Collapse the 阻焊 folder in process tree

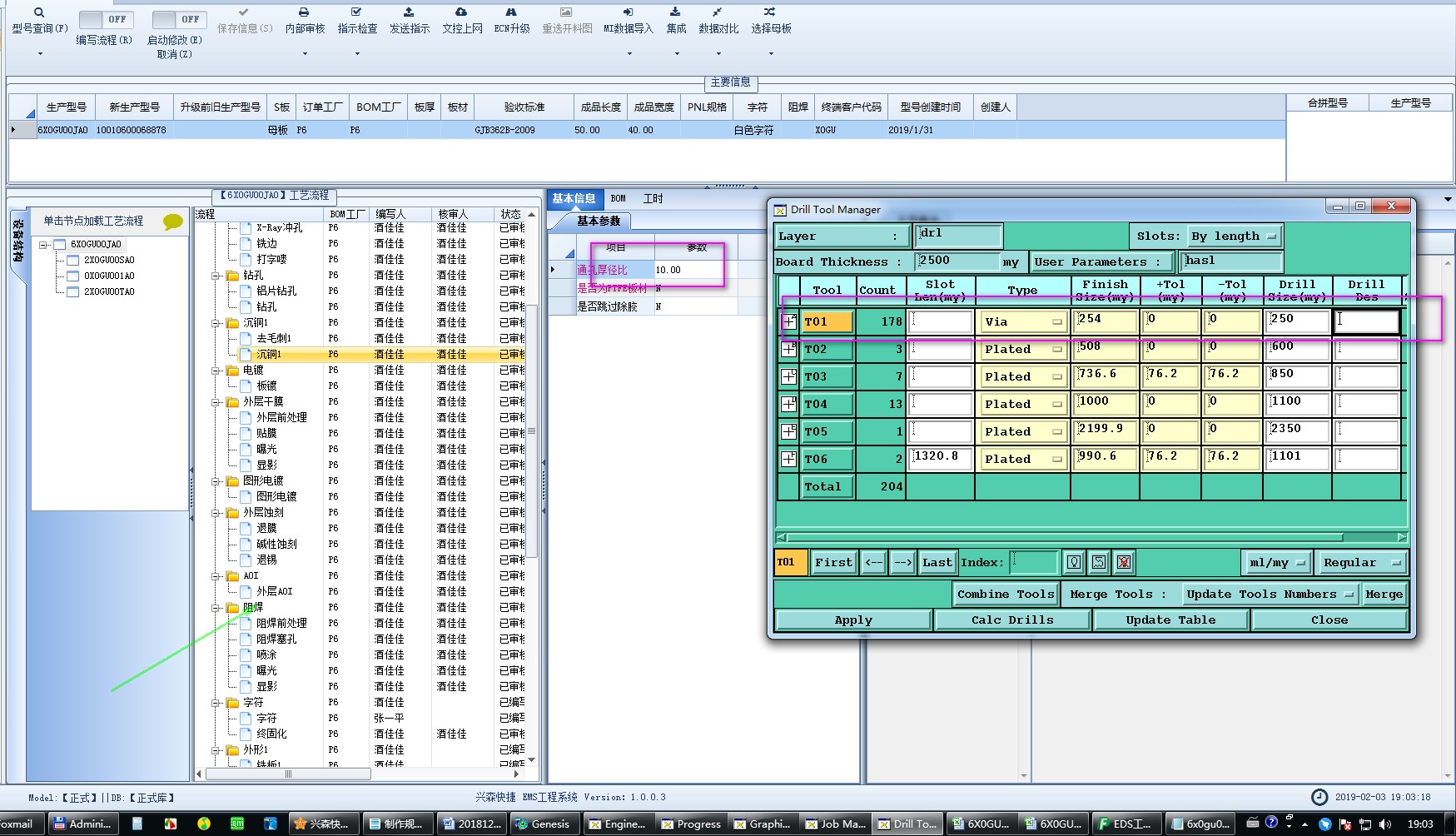click(216, 608)
